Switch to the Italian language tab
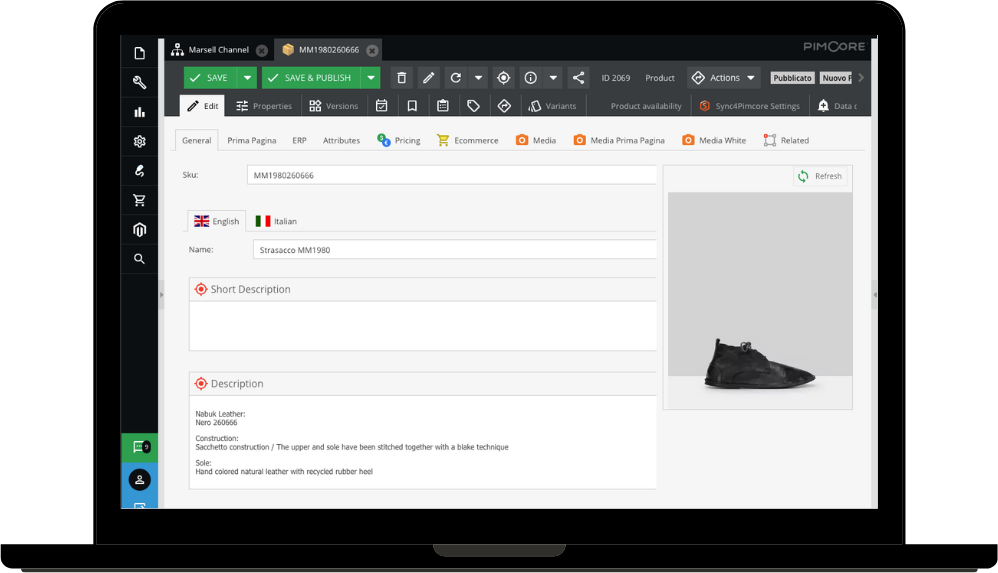Image resolution: width=998 pixels, height=573 pixels. coord(276,221)
